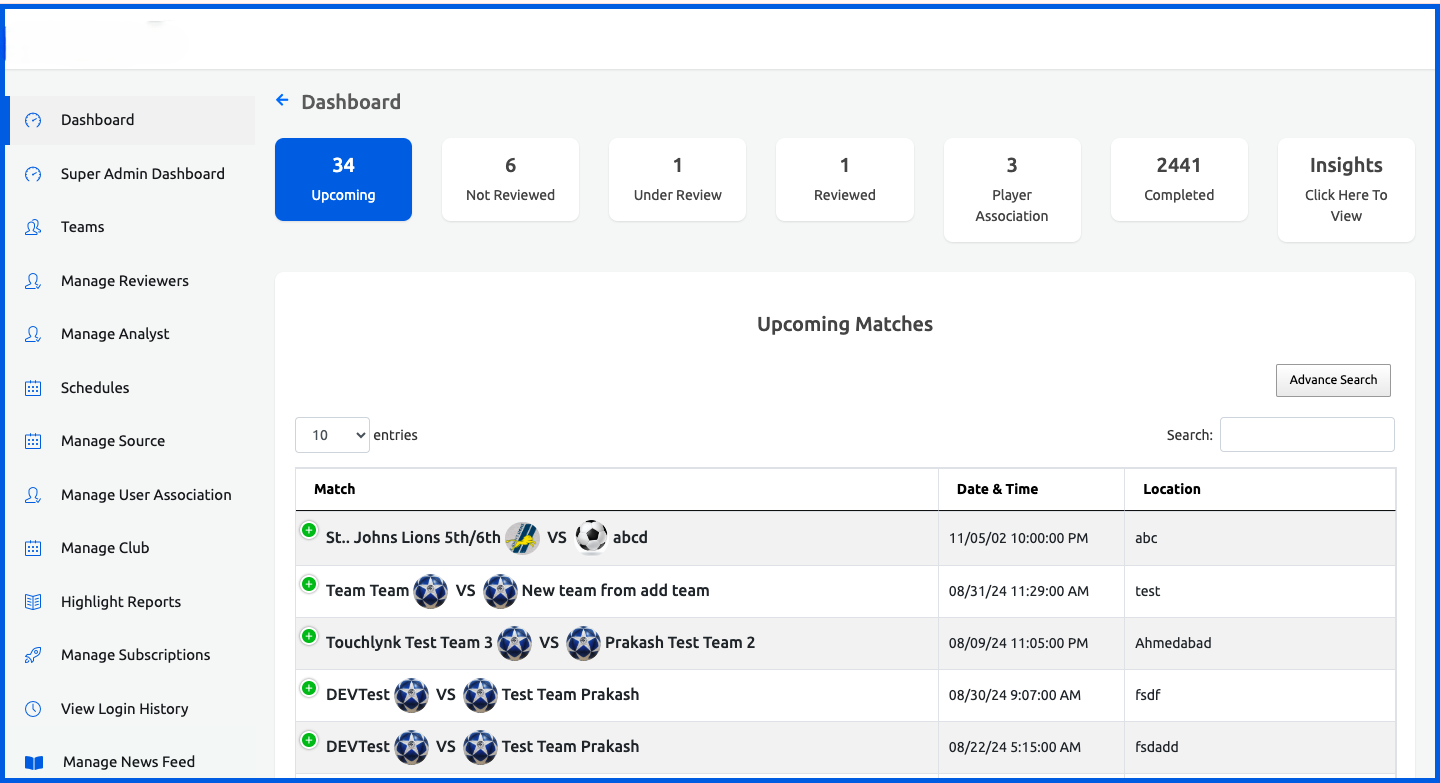Screen dimensions: 1440x783
Task: Select the 1 Reviewed card
Action: [845, 179]
